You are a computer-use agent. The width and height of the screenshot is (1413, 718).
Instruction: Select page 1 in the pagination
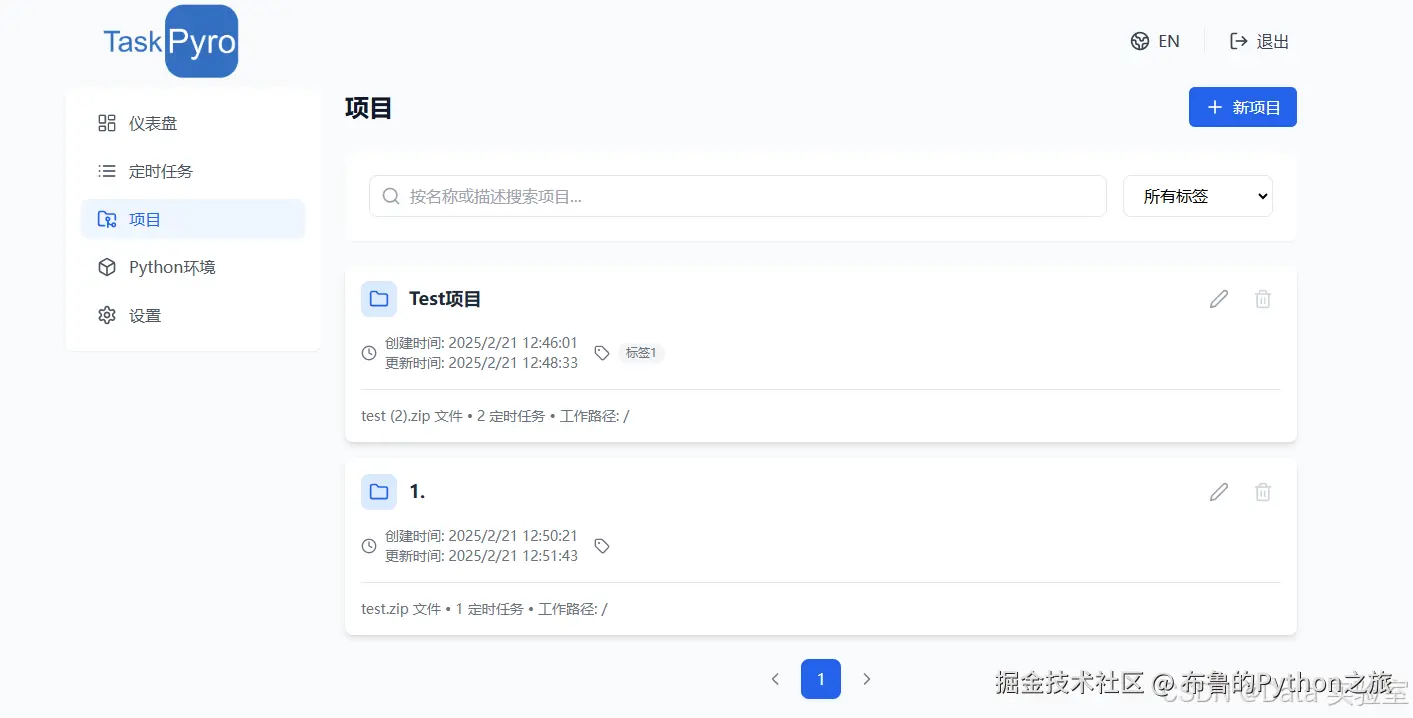[820, 679]
